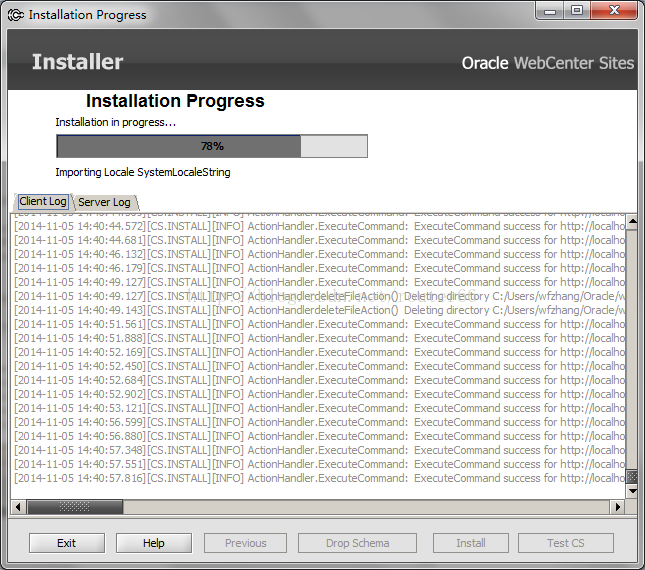Viewport: 645px width, 570px height.
Task: Switch to the Client Log tab
Action: coord(43,202)
